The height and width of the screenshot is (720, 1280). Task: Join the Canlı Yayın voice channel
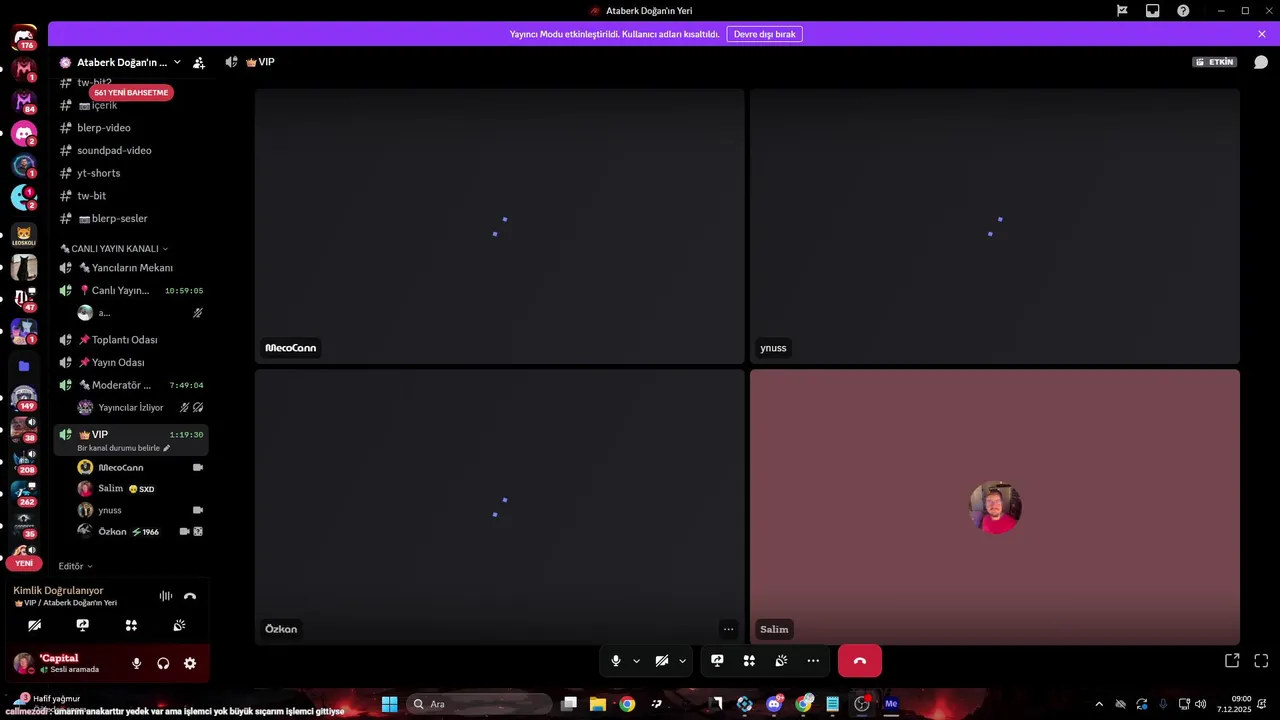tap(131, 290)
